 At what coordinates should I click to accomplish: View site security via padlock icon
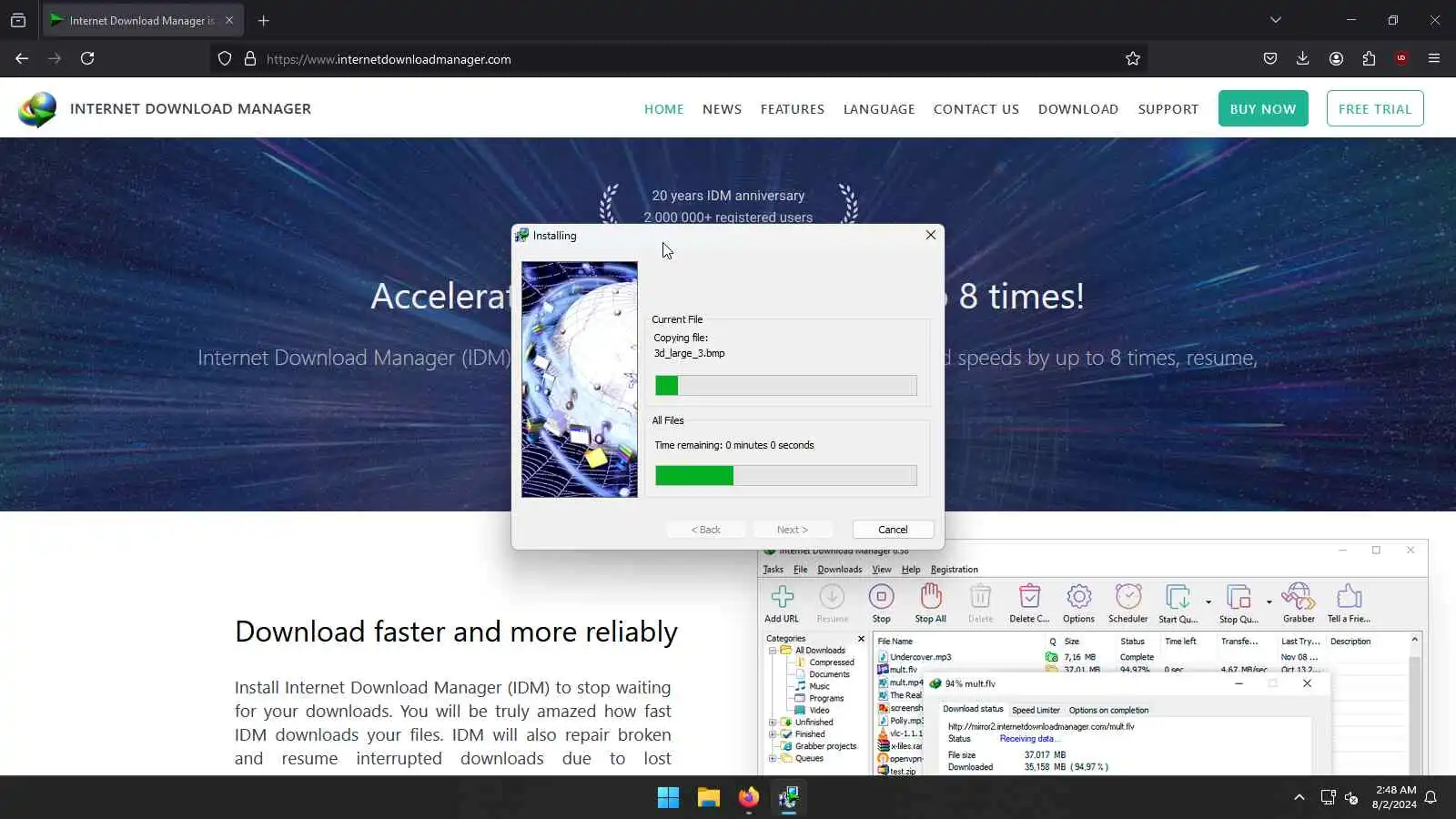[250, 58]
